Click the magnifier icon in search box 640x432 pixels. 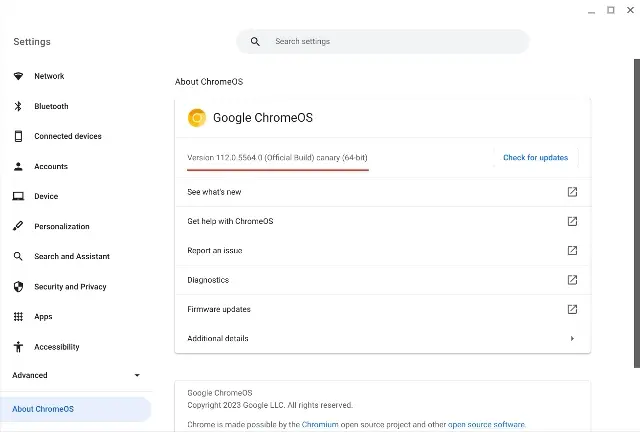coord(255,41)
